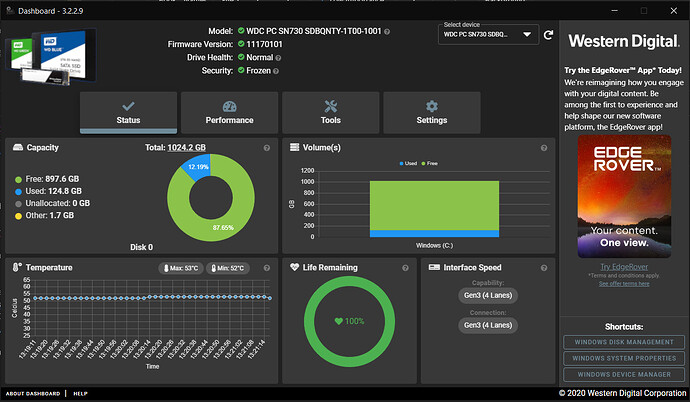Click the Security green check icon

pyautogui.click(x=241, y=70)
